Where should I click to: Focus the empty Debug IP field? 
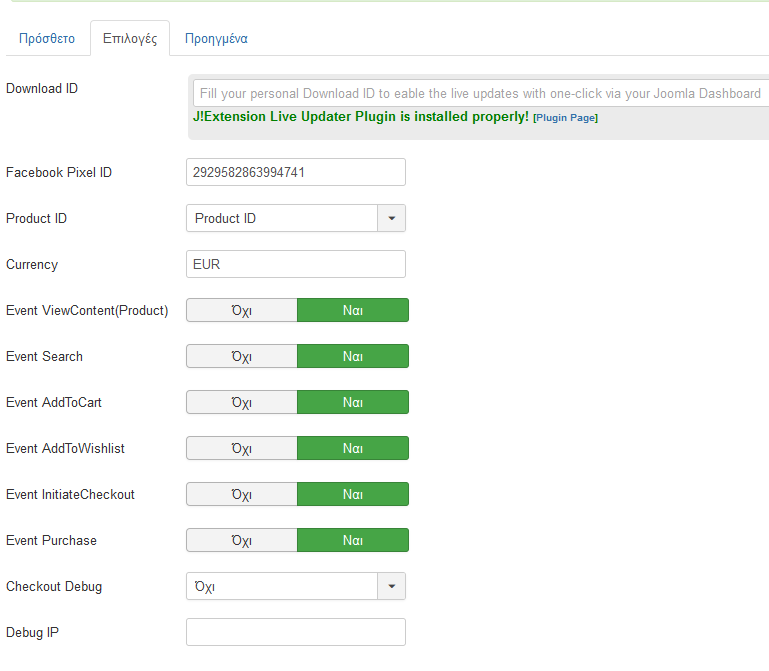296,632
